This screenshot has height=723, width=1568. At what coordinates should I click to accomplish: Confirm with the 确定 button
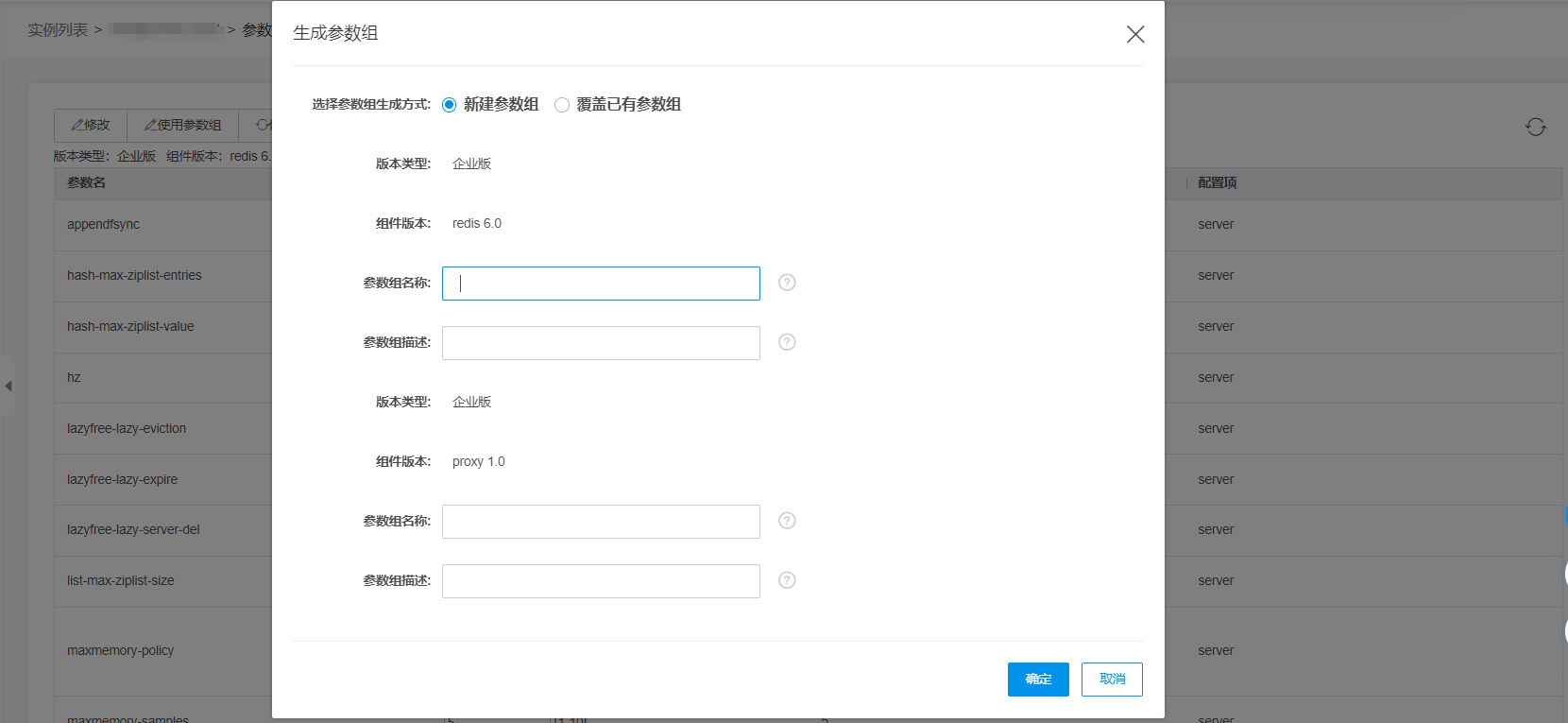1038,680
